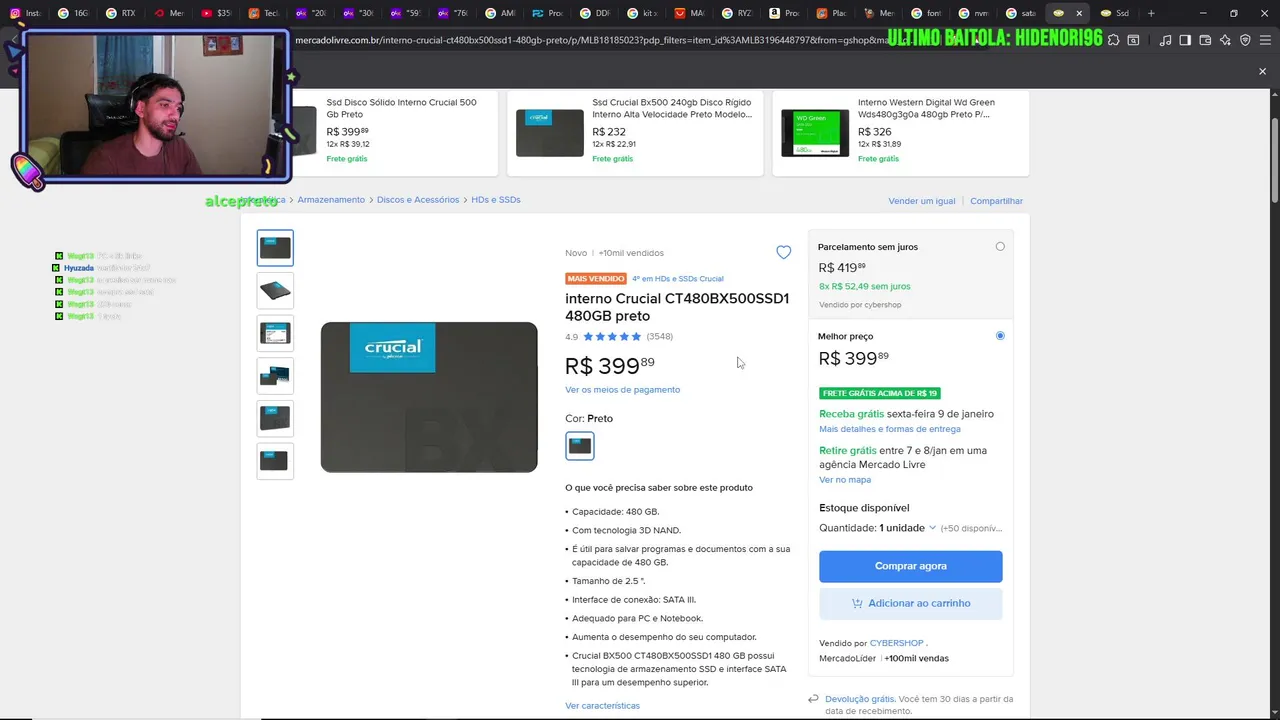Click the VPN shield icon in the toolbar

point(1245,40)
